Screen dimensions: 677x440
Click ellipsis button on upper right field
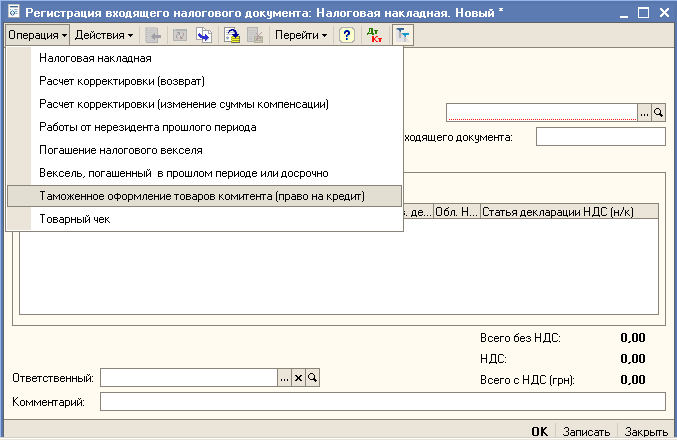point(645,113)
